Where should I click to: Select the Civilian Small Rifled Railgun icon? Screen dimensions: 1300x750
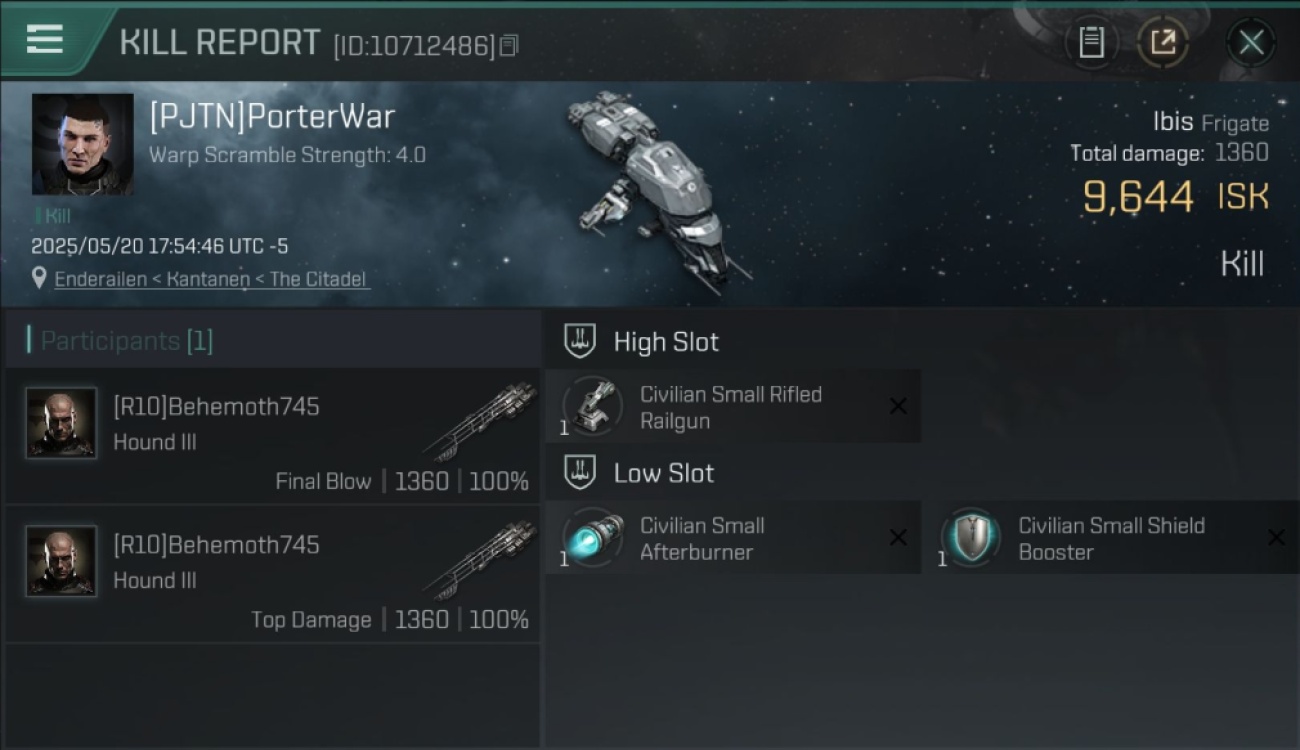(592, 407)
